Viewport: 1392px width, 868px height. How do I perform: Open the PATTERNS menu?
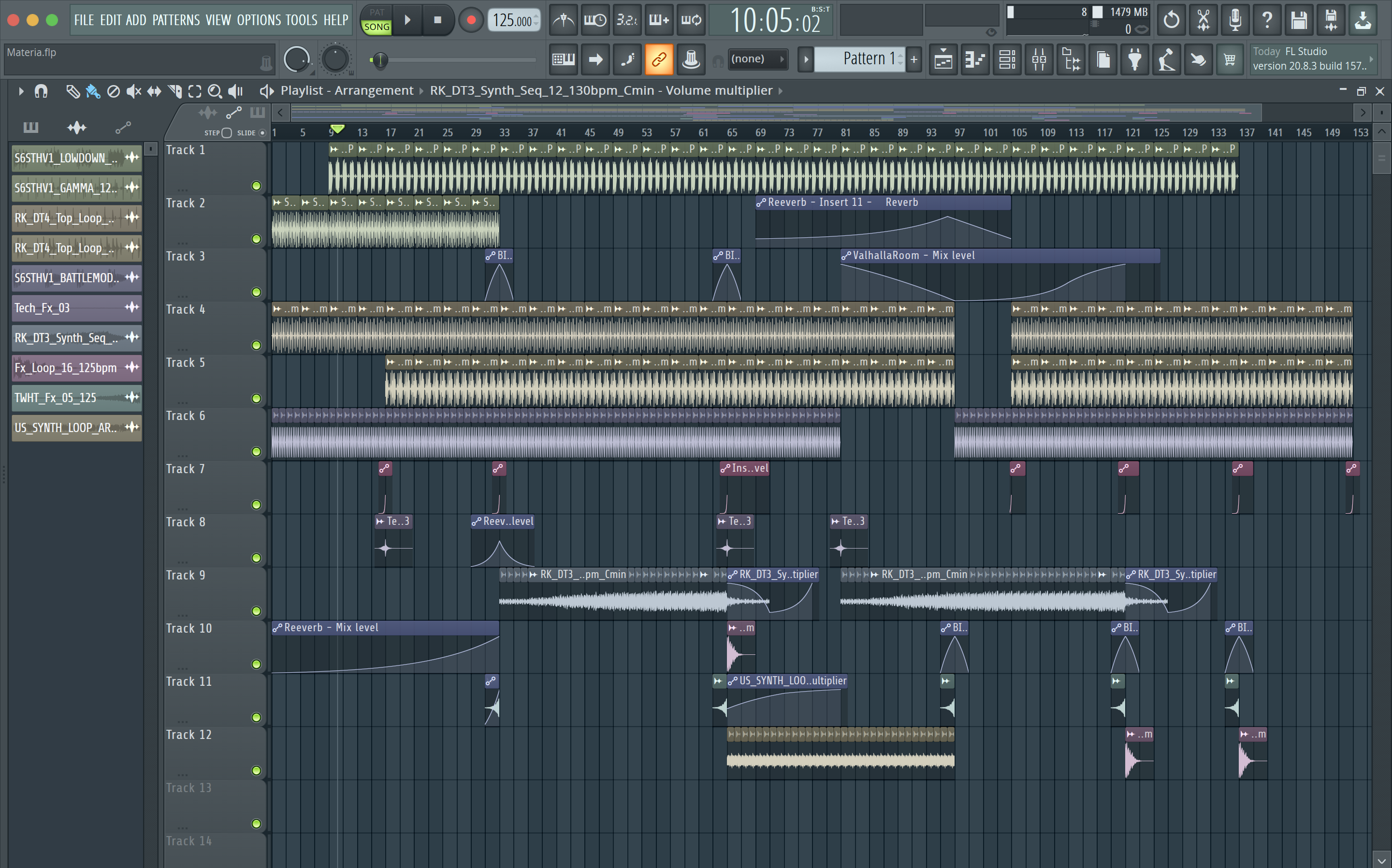176,20
